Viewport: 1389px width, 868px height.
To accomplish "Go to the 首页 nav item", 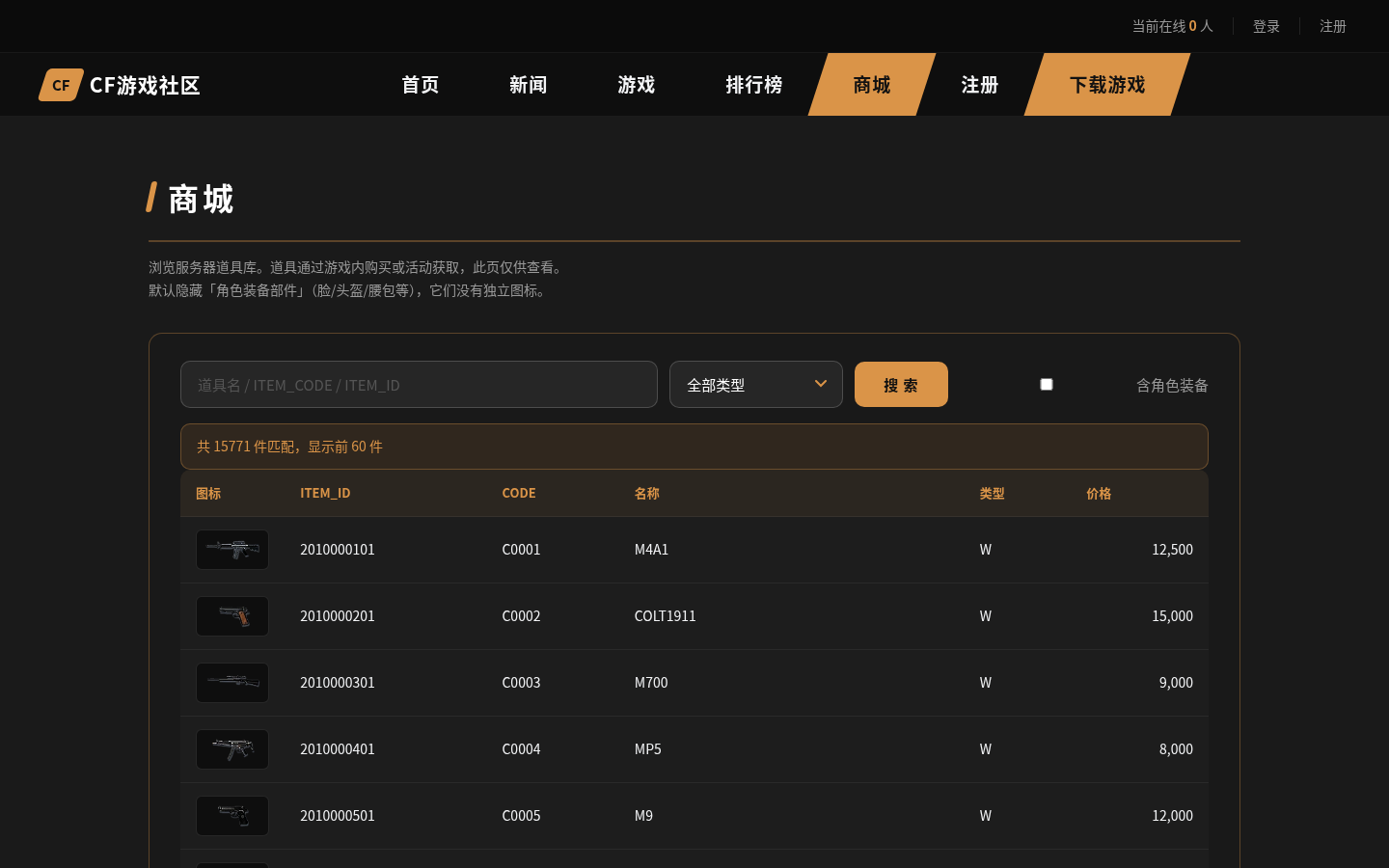I will coord(421,85).
